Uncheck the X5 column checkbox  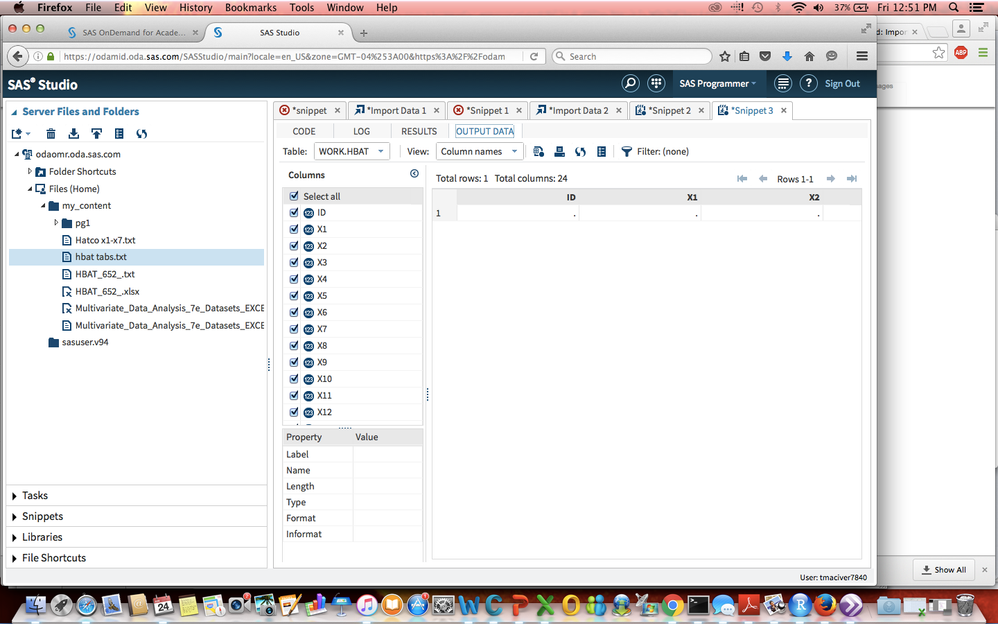pos(294,295)
